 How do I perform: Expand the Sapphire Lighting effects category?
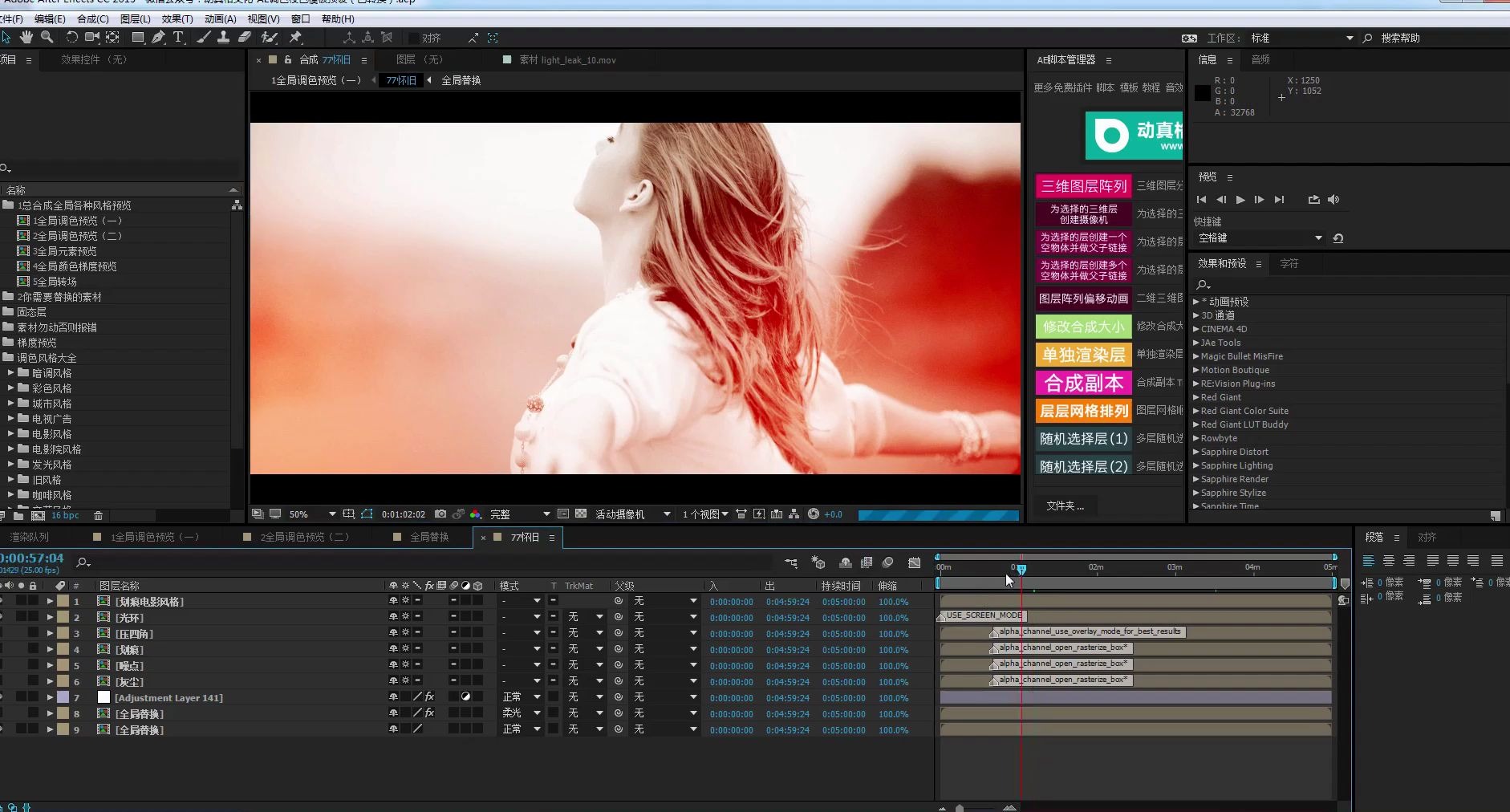click(1195, 465)
